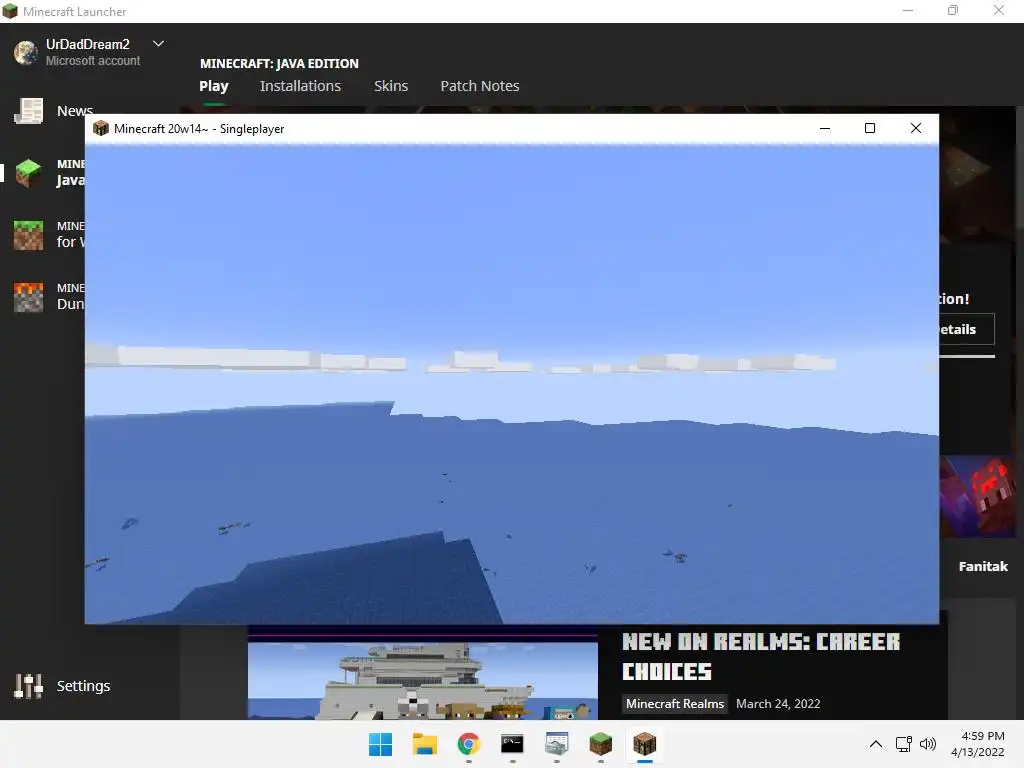
Task: Click the Minecraft Realms category tag
Action: [675, 703]
